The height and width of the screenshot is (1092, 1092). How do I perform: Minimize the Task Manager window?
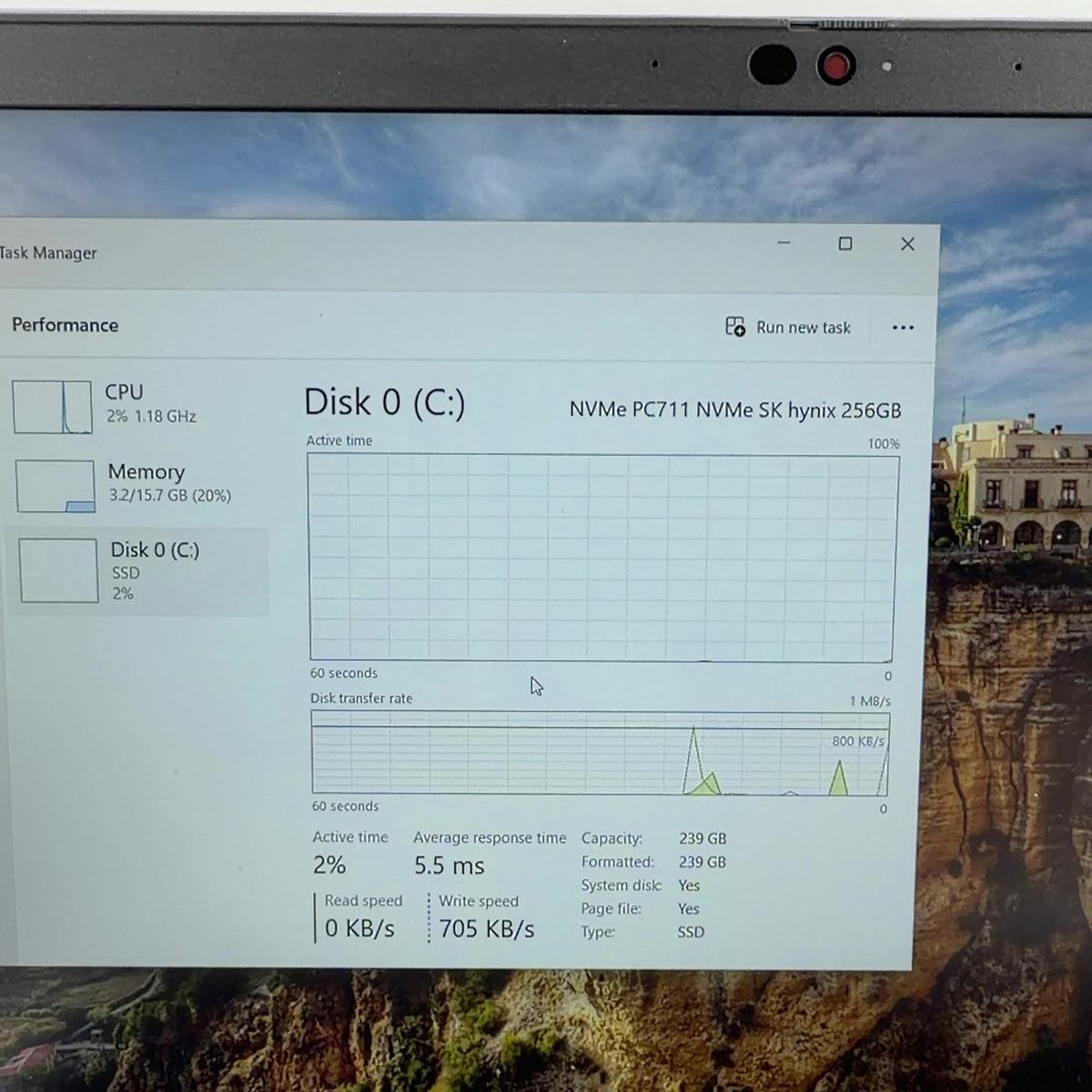point(784,243)
